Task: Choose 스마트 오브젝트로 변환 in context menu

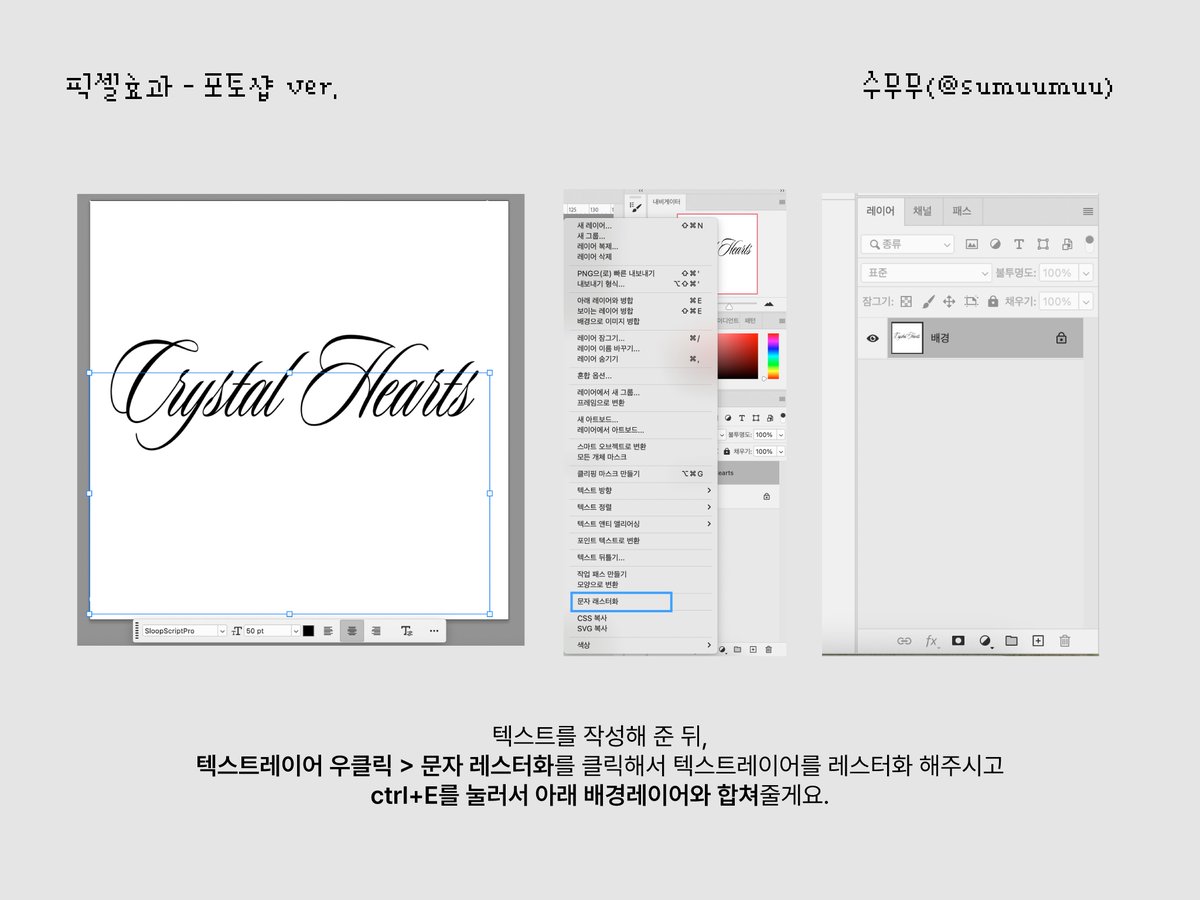Action: click(x=642, y=445)
